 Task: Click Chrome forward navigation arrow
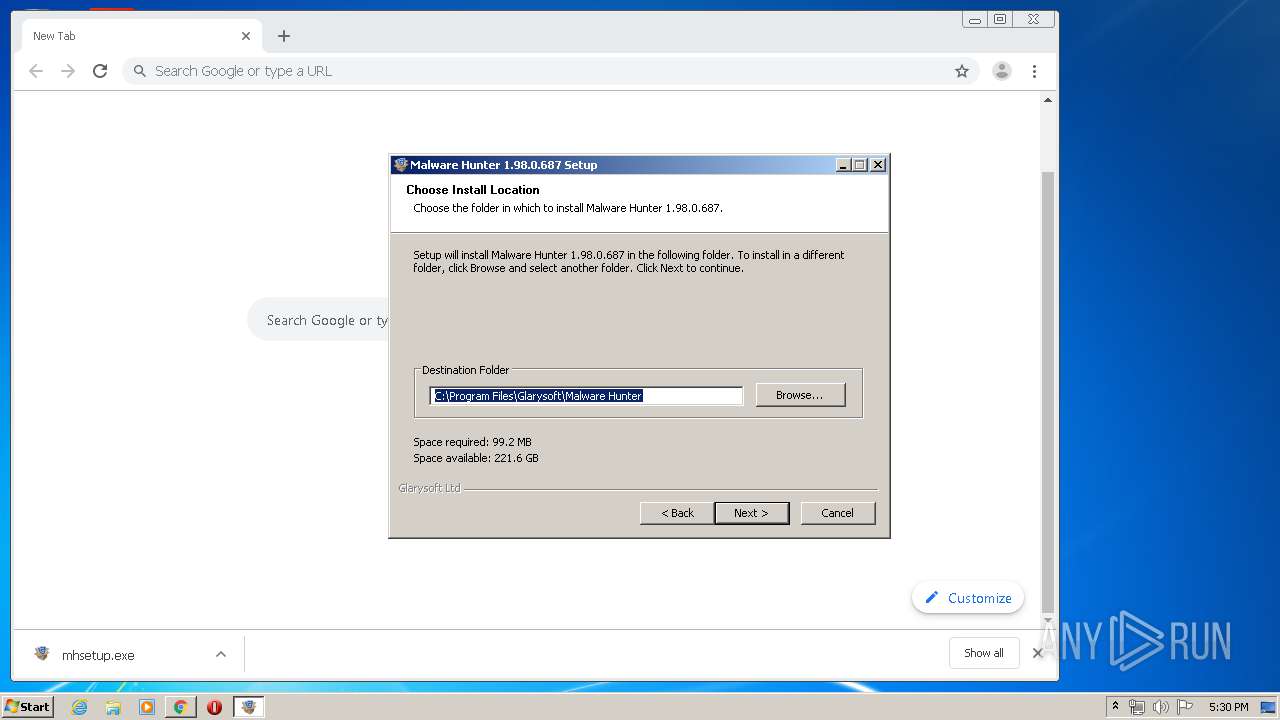pos(68,71)
